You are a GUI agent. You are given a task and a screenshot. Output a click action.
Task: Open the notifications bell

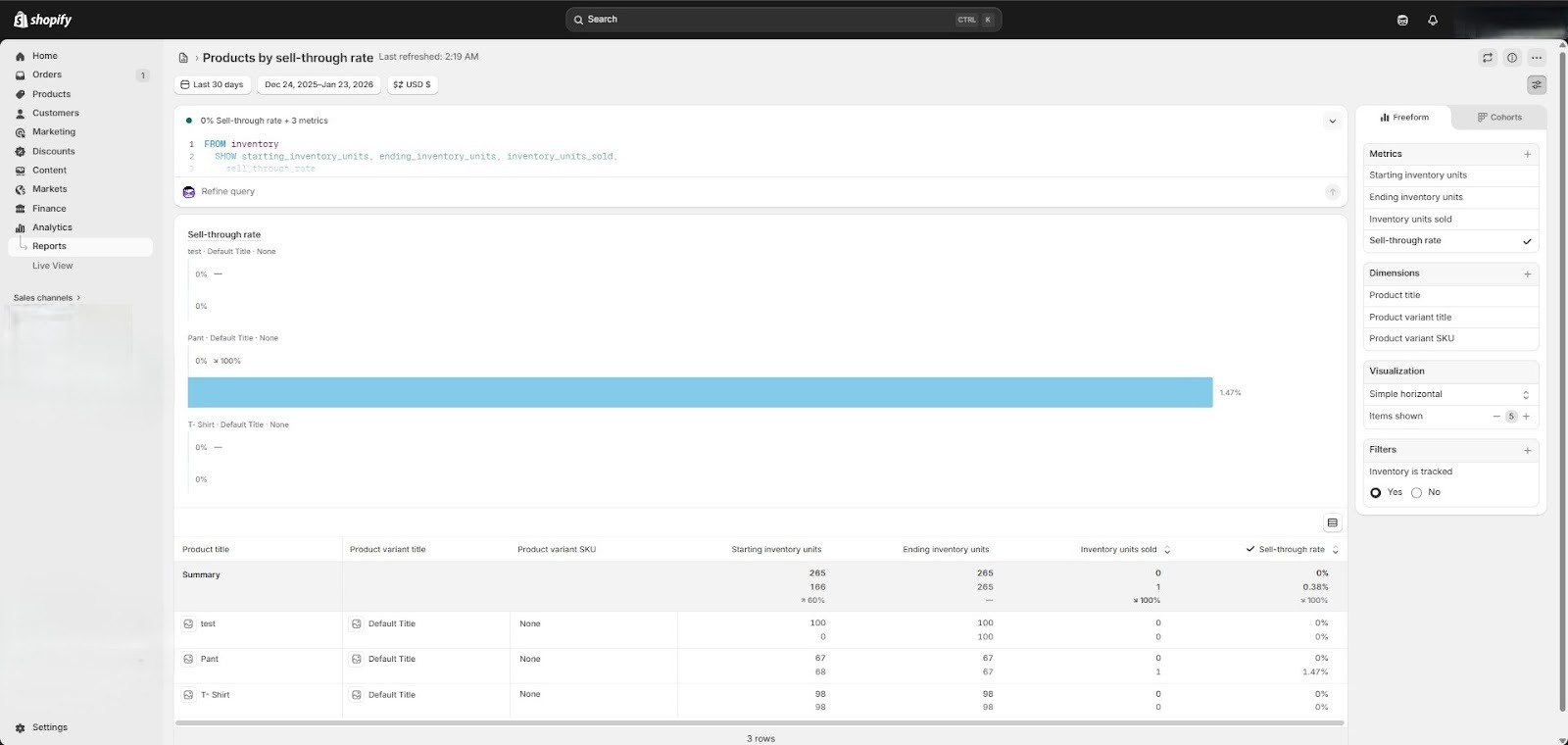tap(1433, 20)
